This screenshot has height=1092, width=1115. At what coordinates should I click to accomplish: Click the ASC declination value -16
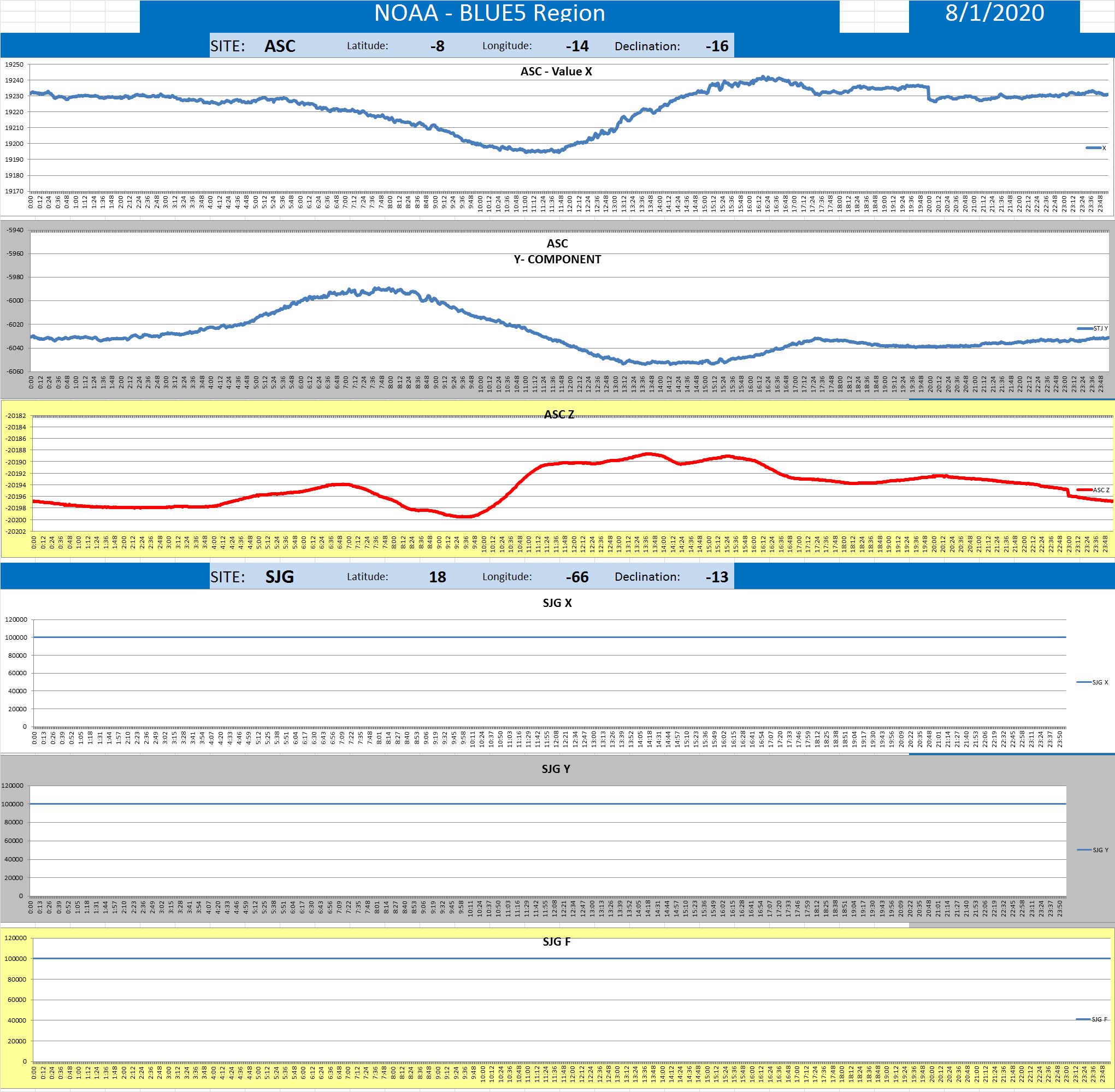point(716,46)
